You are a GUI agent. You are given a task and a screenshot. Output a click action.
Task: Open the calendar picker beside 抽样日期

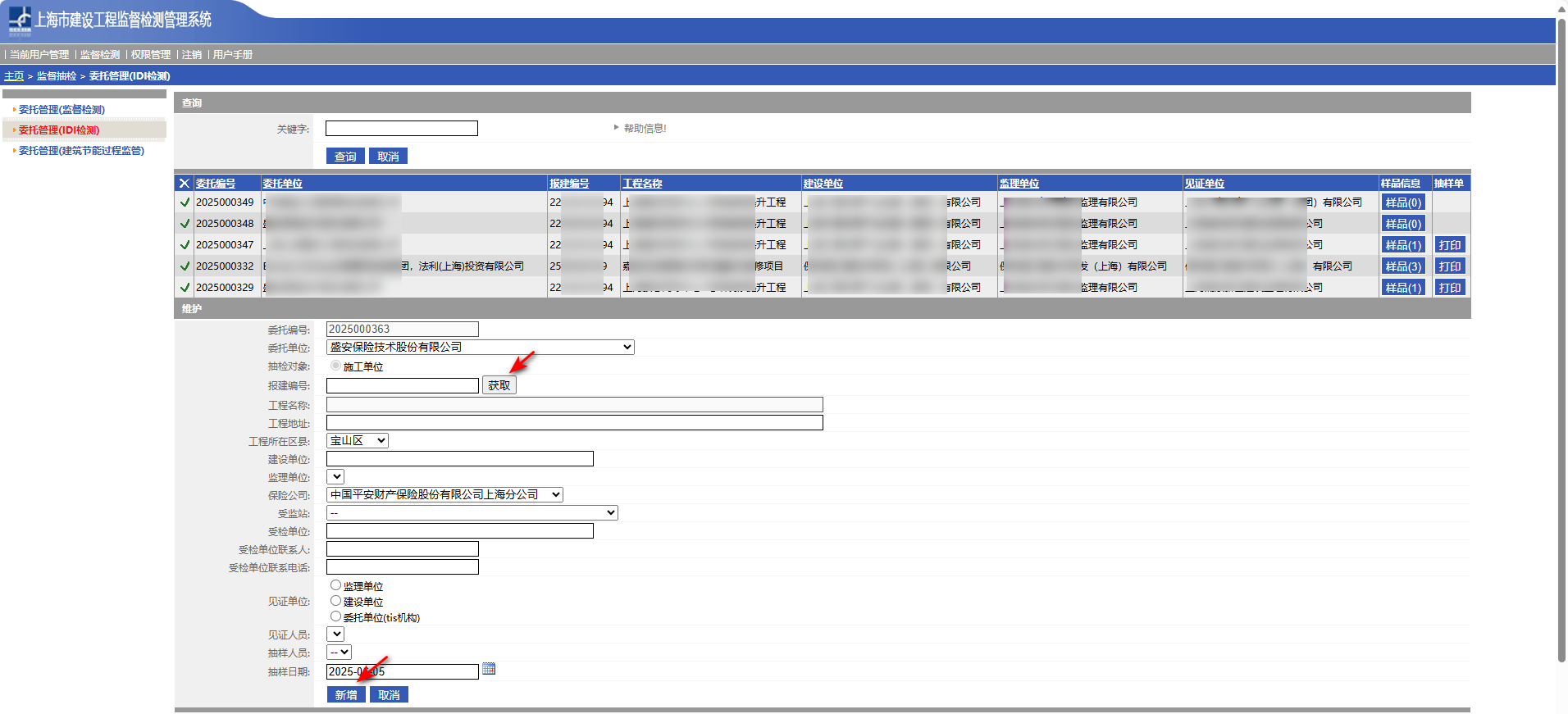click(489, 670)
